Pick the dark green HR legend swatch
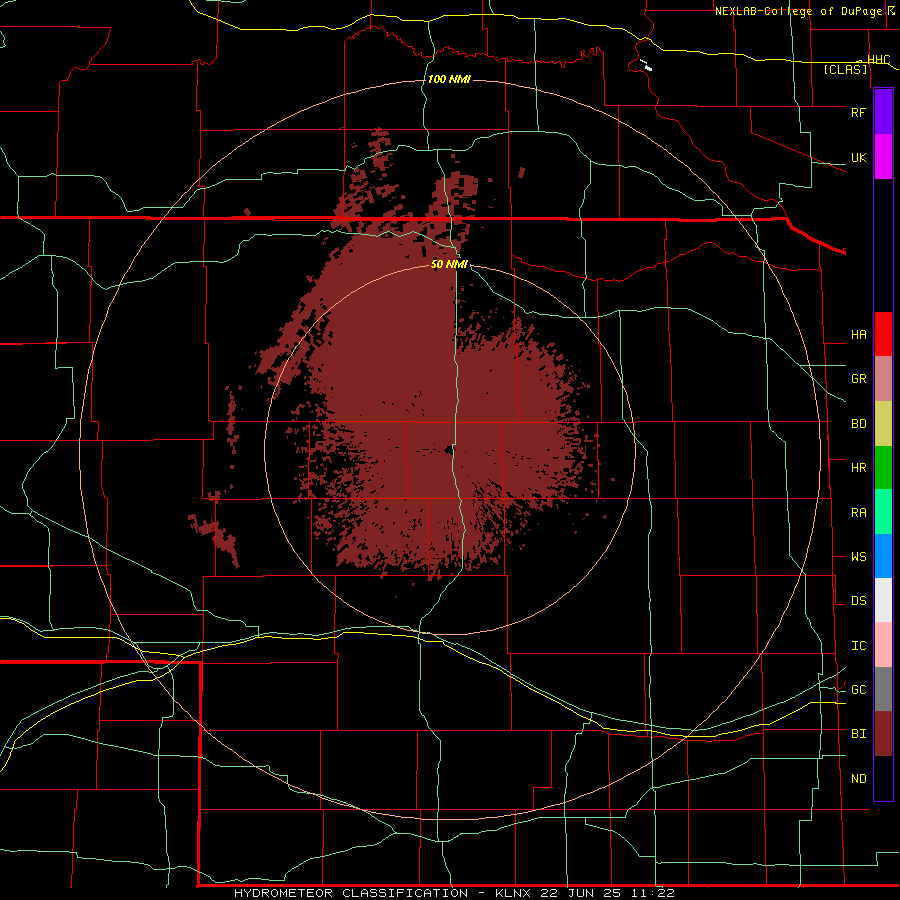 [883, 468]
